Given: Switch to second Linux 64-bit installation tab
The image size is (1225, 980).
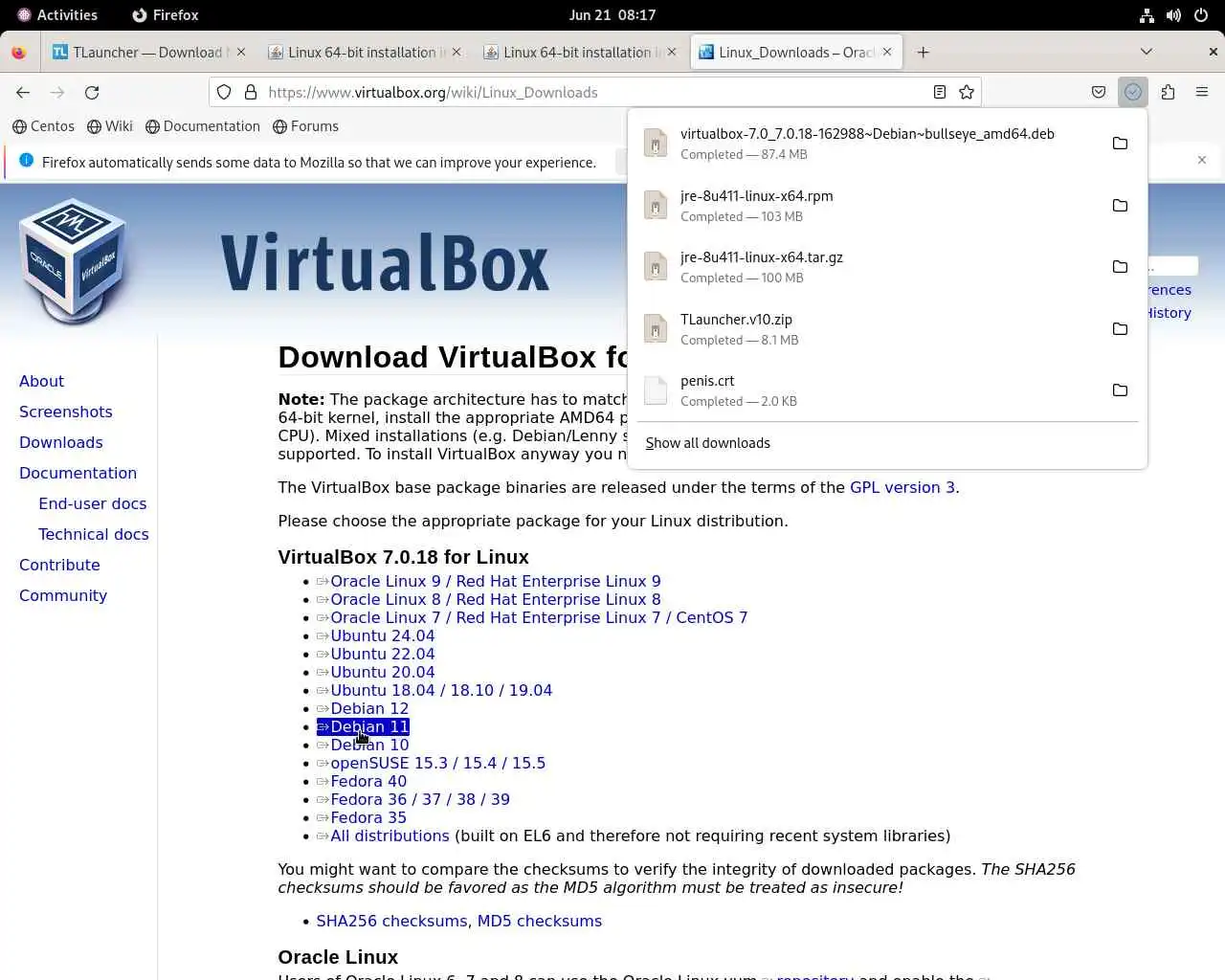Looking at the screenshot, I should (578, 52).
